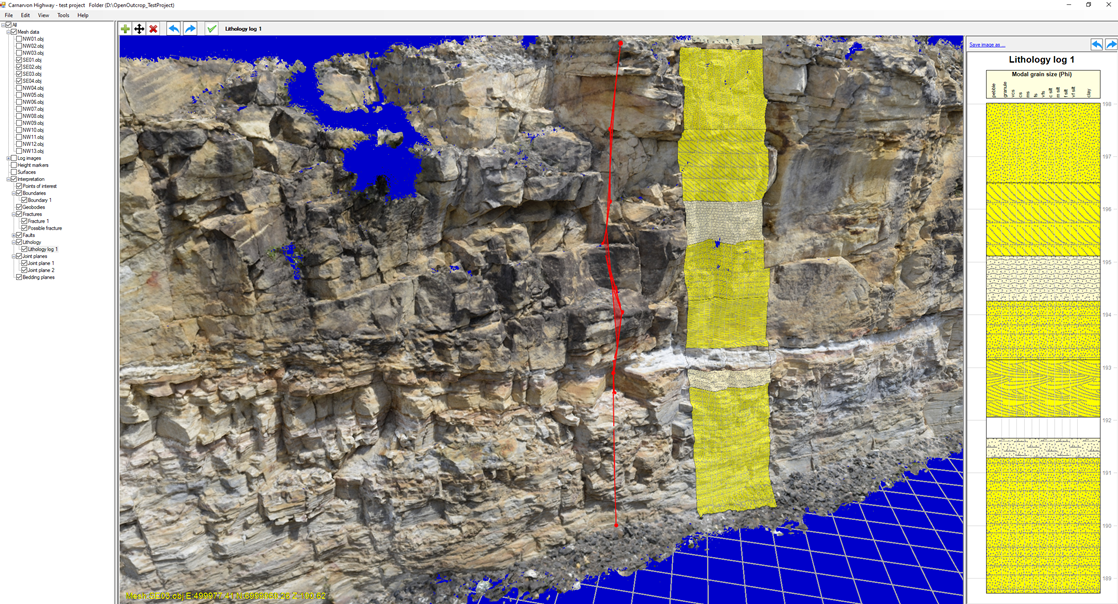1118x604 pixels.
Task: Select the move crosshair tool
Action: click(139, 29)
